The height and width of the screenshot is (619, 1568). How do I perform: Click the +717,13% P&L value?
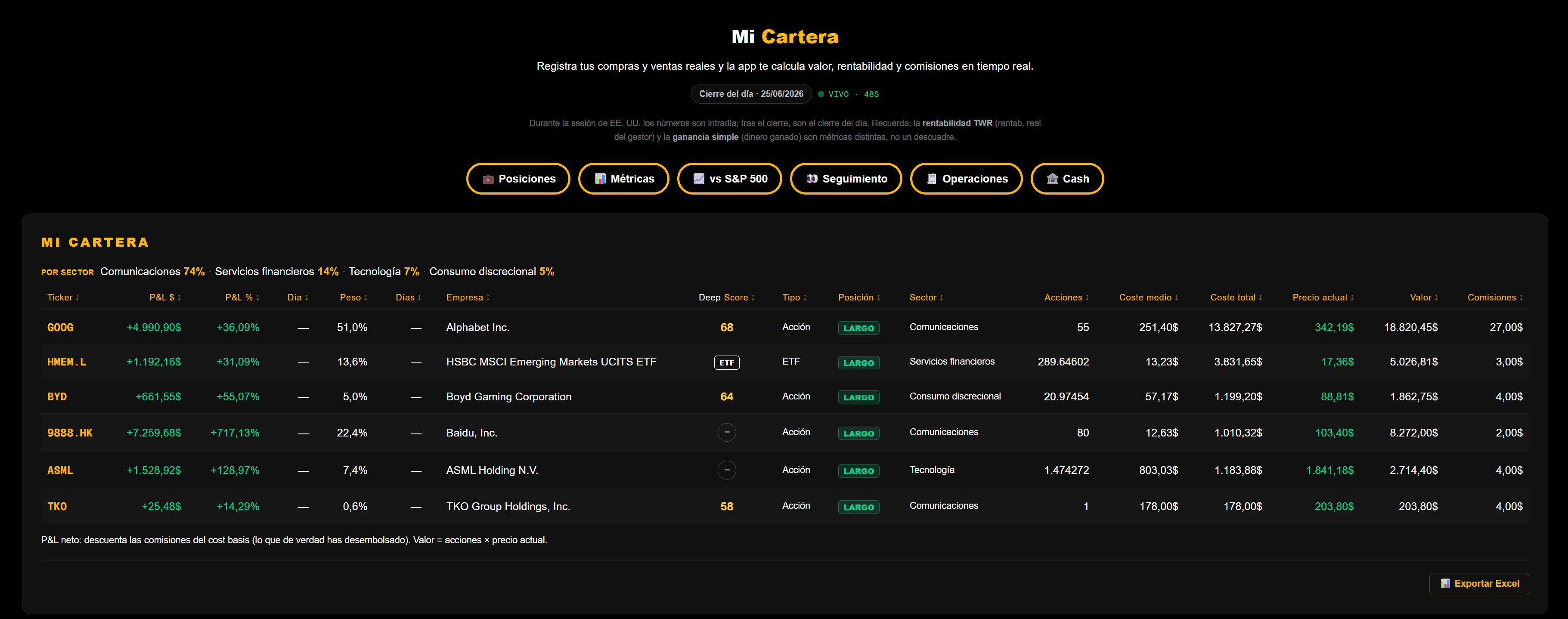[x=235, y=433]
